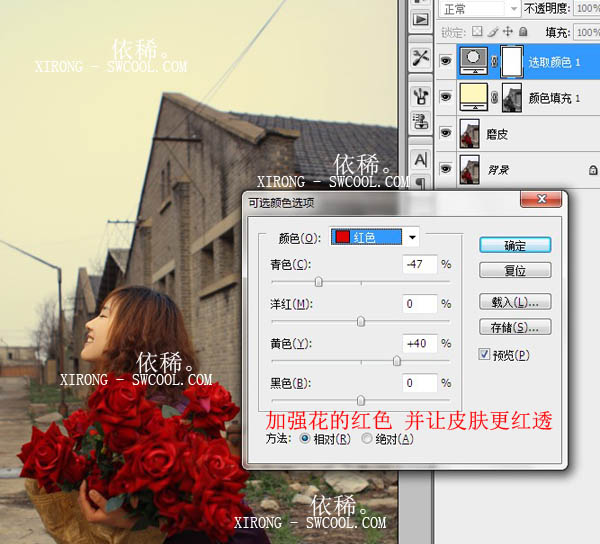Open the tools preset panel icon (wrench)
The width and height of the screenshot is (600, 544).
coord(420,58)
